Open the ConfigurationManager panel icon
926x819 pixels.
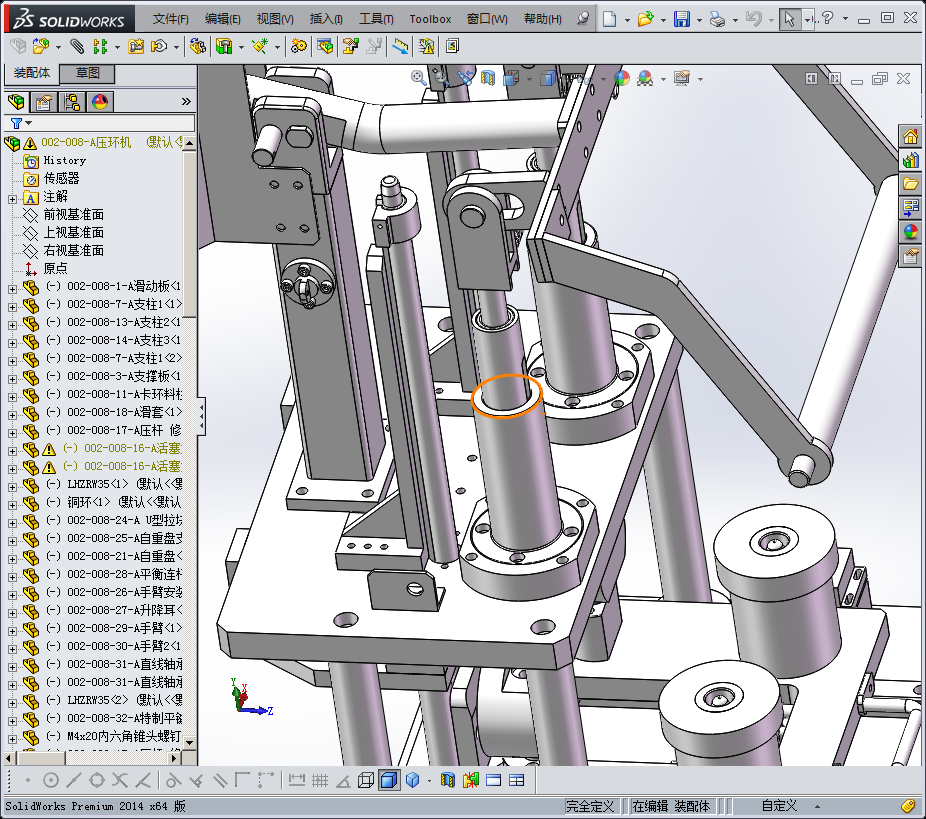(72, 101)
